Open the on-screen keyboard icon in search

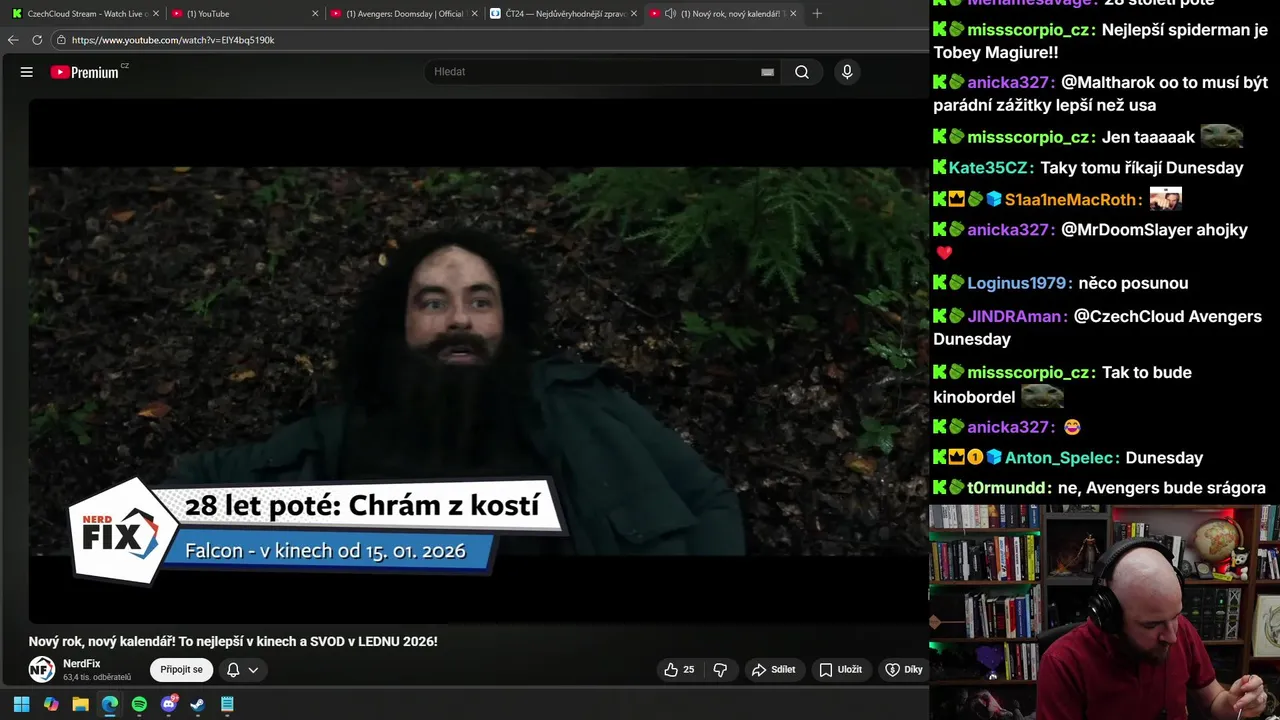(x=767, y=72)
